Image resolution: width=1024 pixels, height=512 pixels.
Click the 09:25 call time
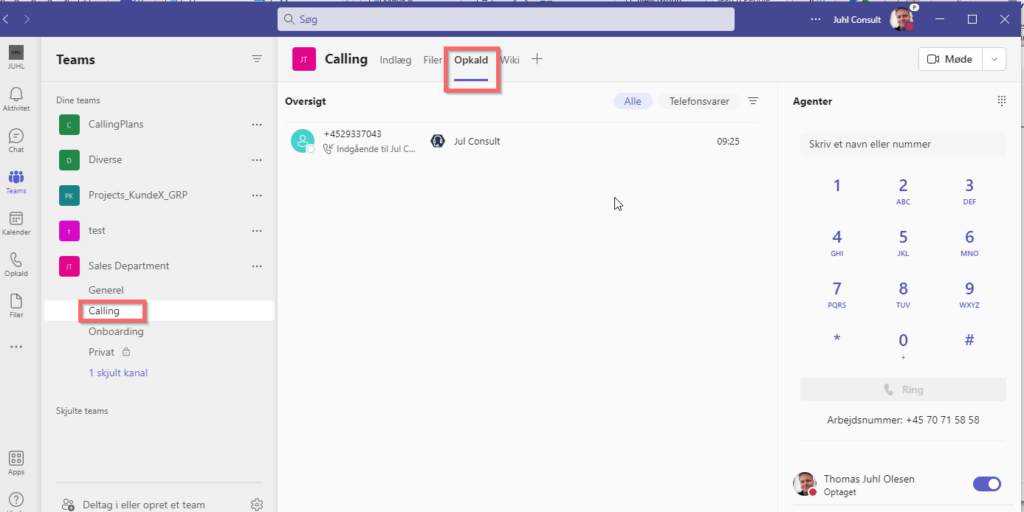coord(728,141)
